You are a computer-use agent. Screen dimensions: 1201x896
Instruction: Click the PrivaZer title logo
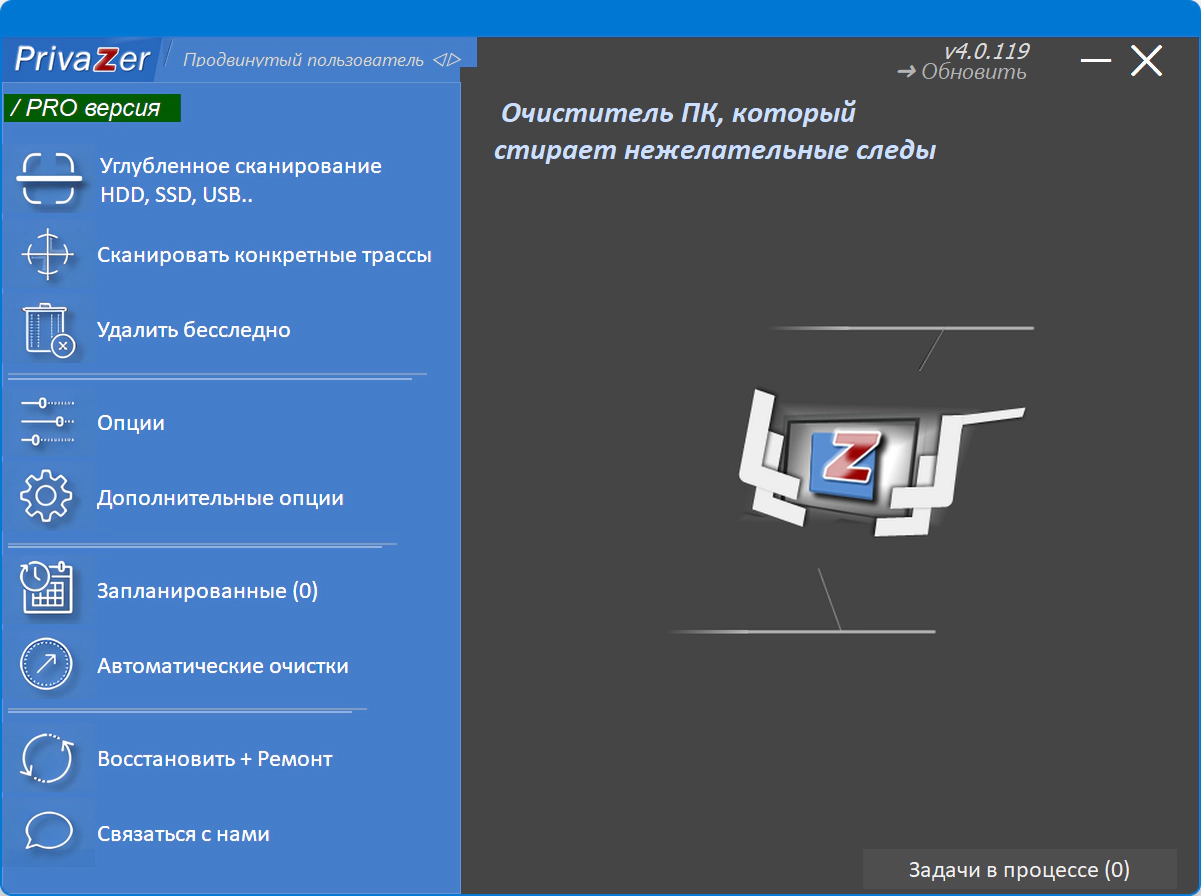click(82, 58)
